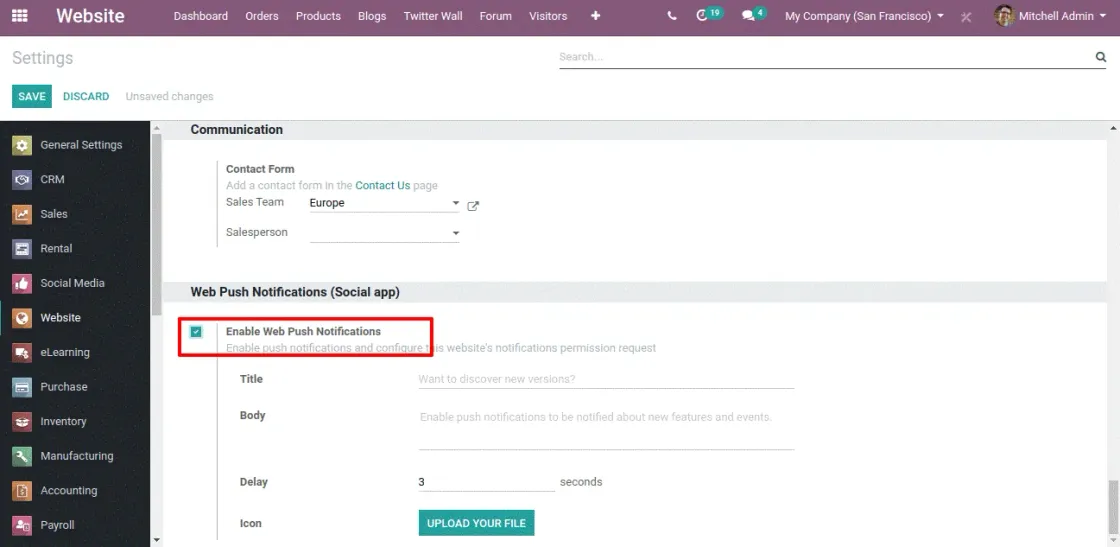Open the Twitter Wall menu

[x=433, y=16]
